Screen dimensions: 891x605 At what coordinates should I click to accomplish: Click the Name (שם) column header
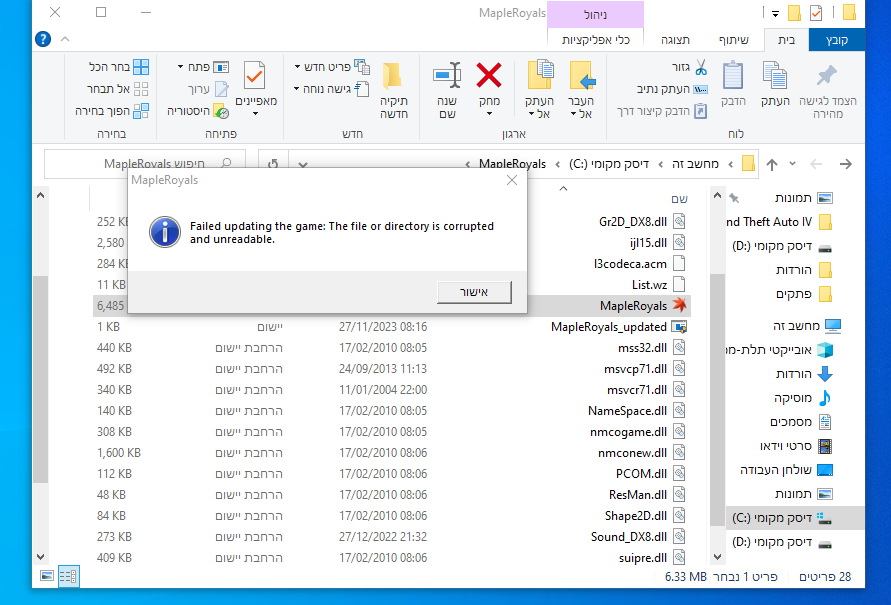[x=679, y=199]
